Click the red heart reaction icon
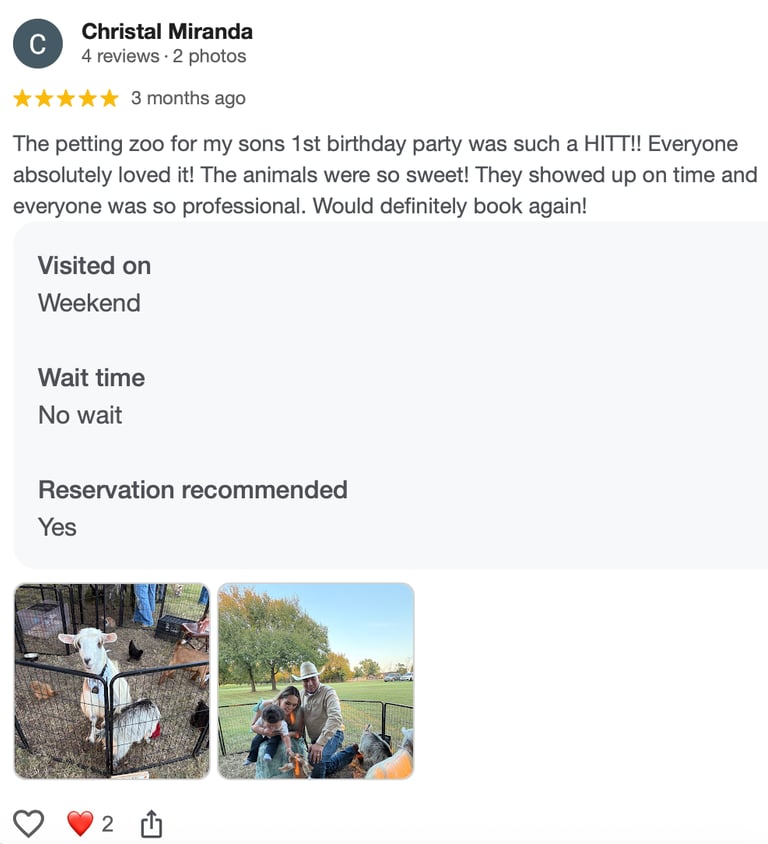This screenshot has width=768, height=844. pos(80,823)
